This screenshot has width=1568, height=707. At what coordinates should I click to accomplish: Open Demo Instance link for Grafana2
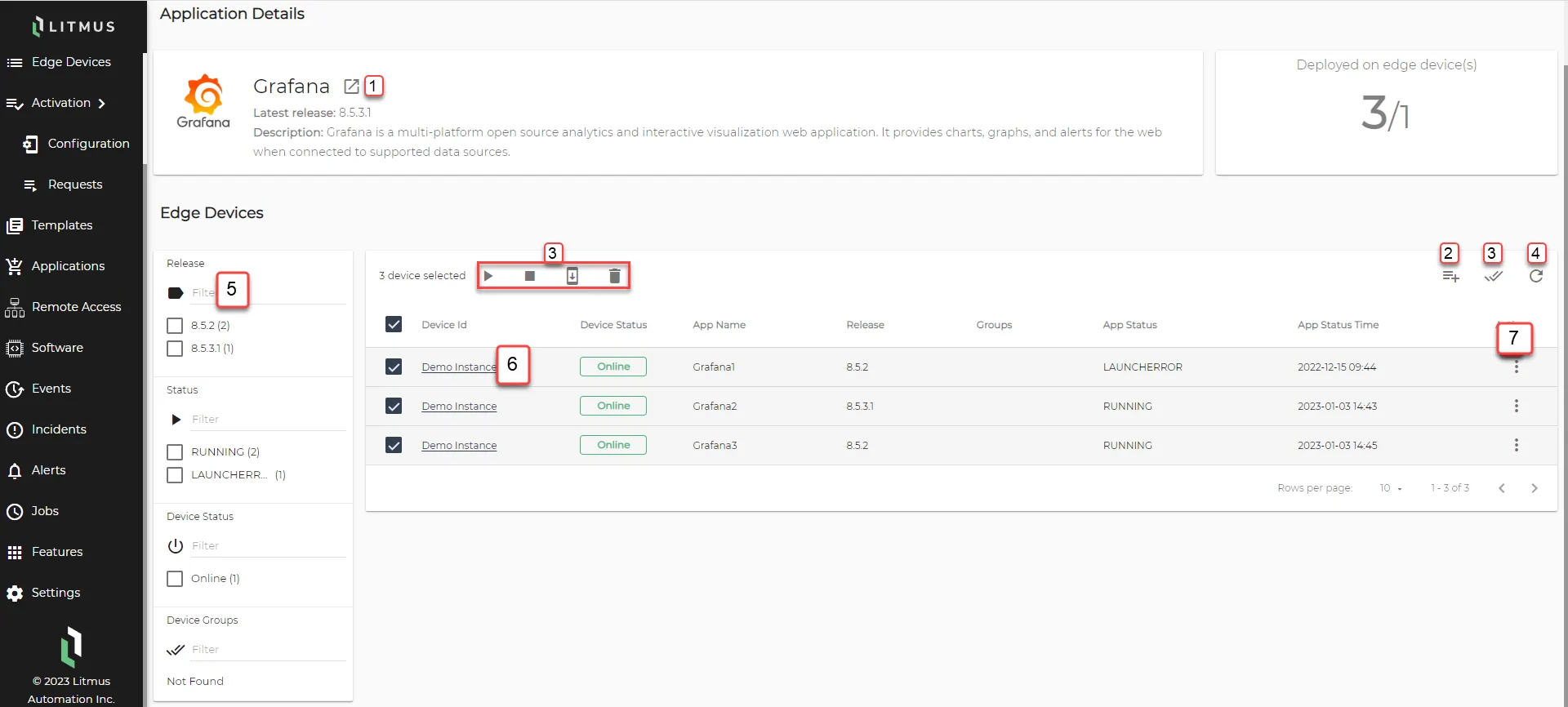[x=459, y=407]
